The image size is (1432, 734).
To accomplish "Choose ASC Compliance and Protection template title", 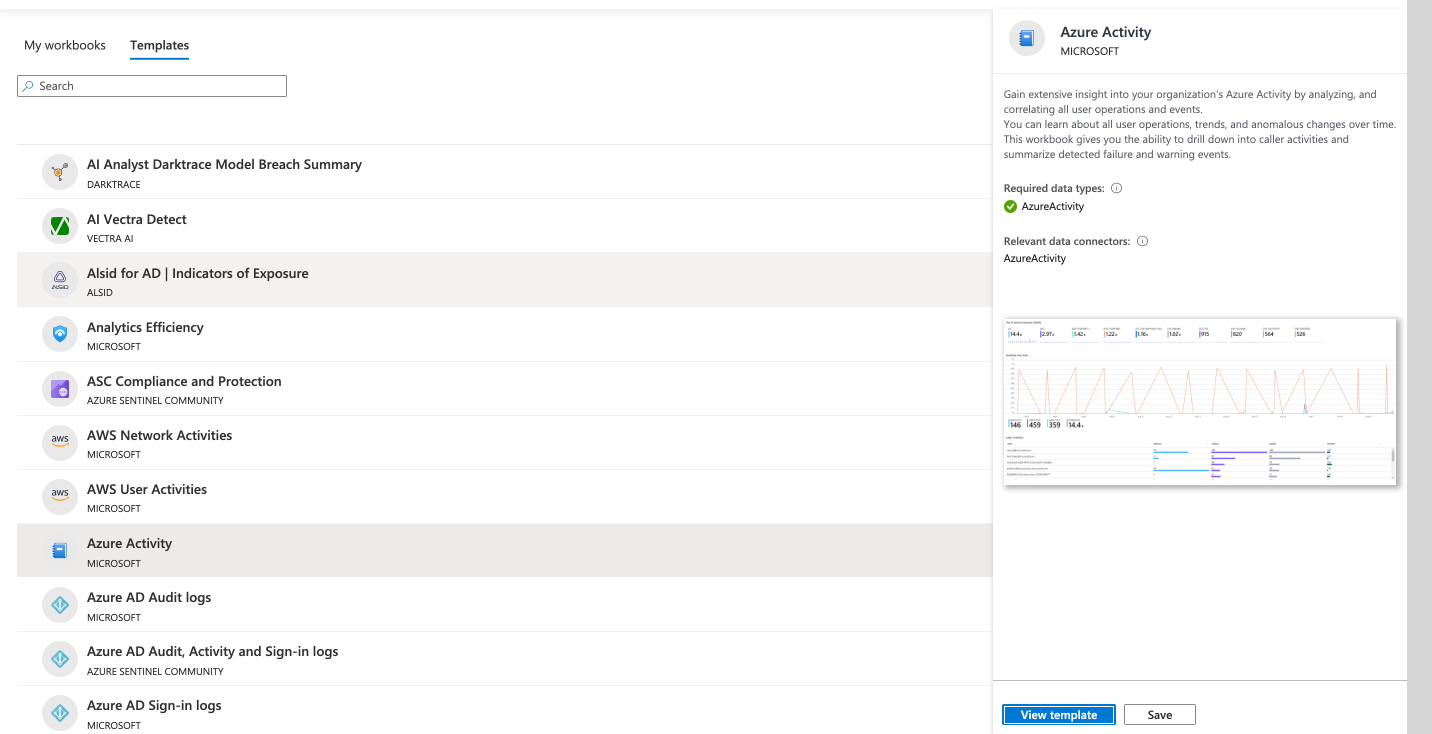I will click(184, 381).
